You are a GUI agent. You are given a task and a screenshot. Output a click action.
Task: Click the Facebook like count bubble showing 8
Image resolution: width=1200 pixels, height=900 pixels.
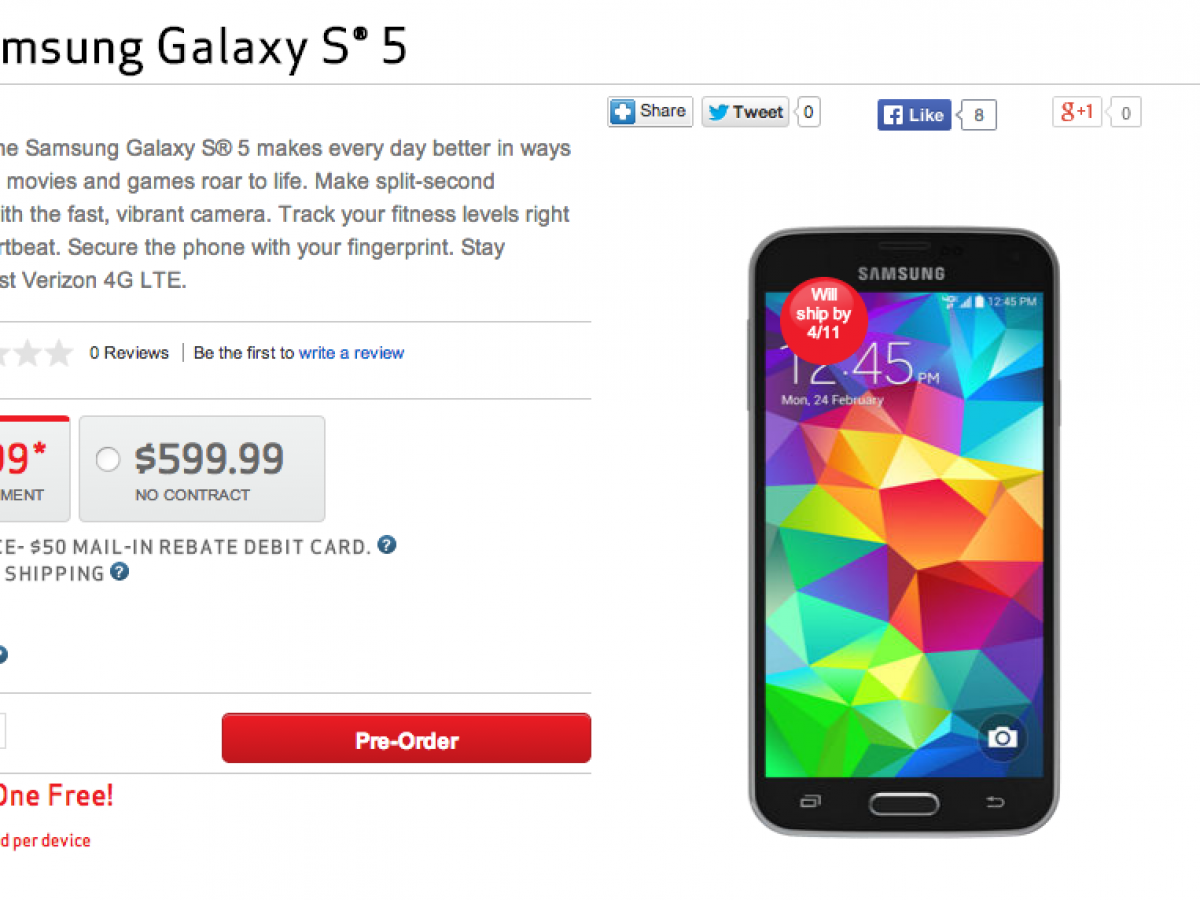[978, 116]
